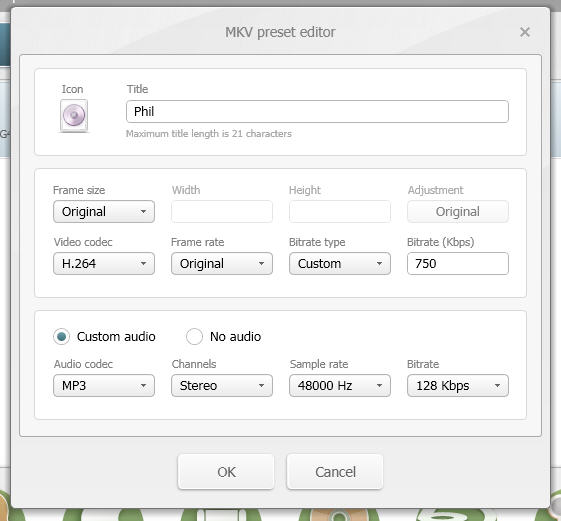Click the Bitrate (Kbps) field showing 750
Screen dimensions: 561x521
click(458, 264)
